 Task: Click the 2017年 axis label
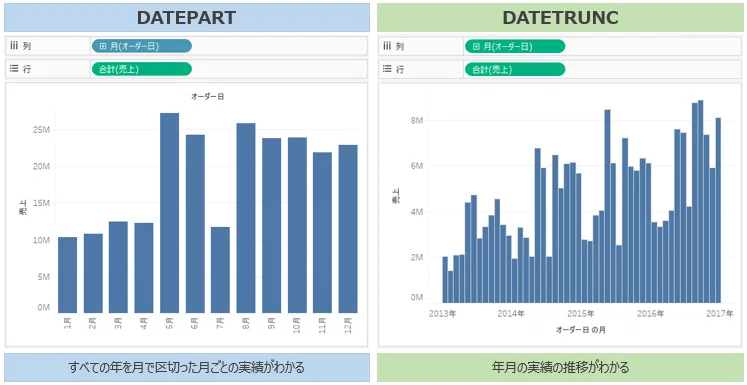pos(720,314)
